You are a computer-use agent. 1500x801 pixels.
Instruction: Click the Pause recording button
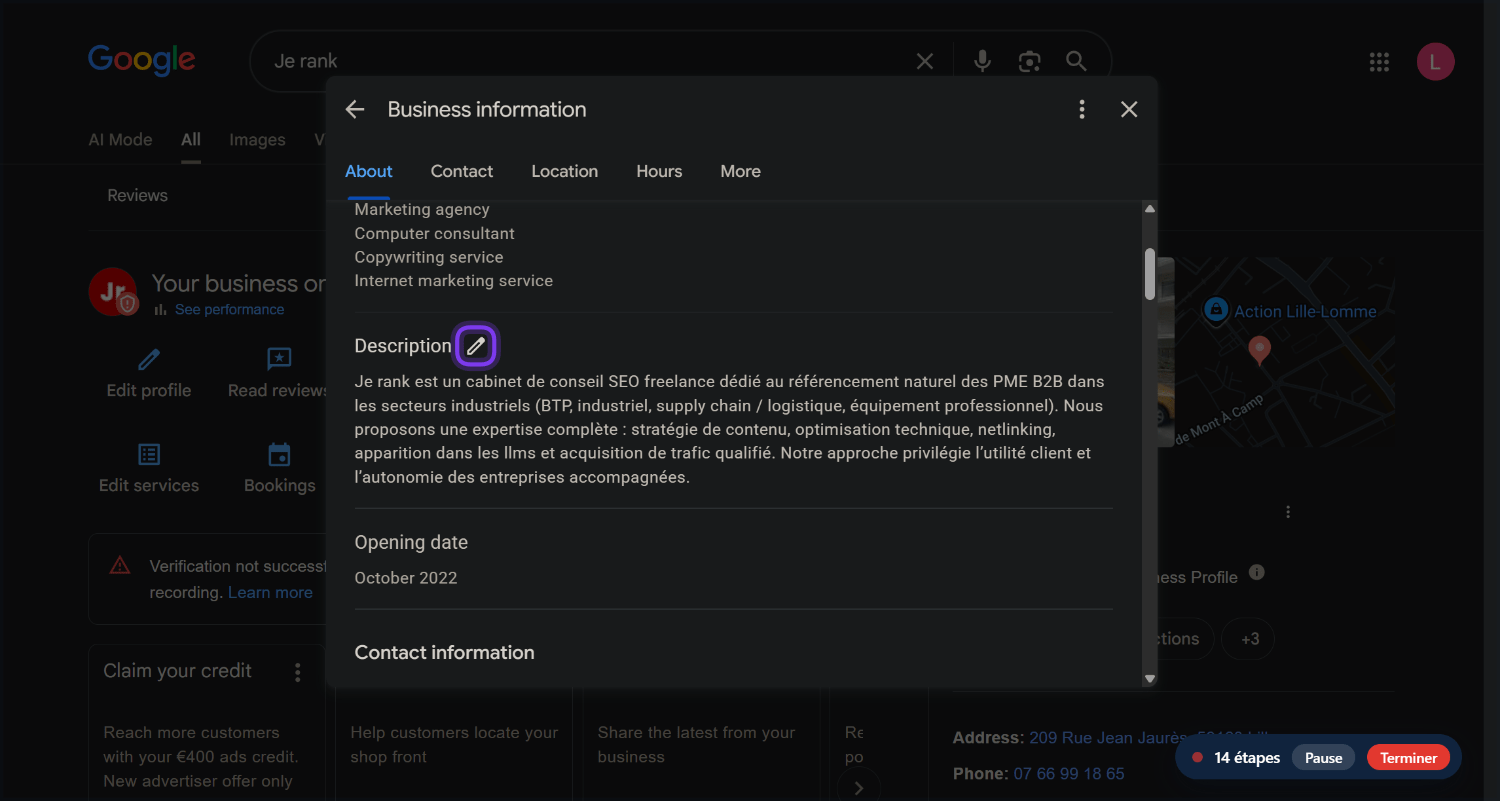tap(1323, 758)
